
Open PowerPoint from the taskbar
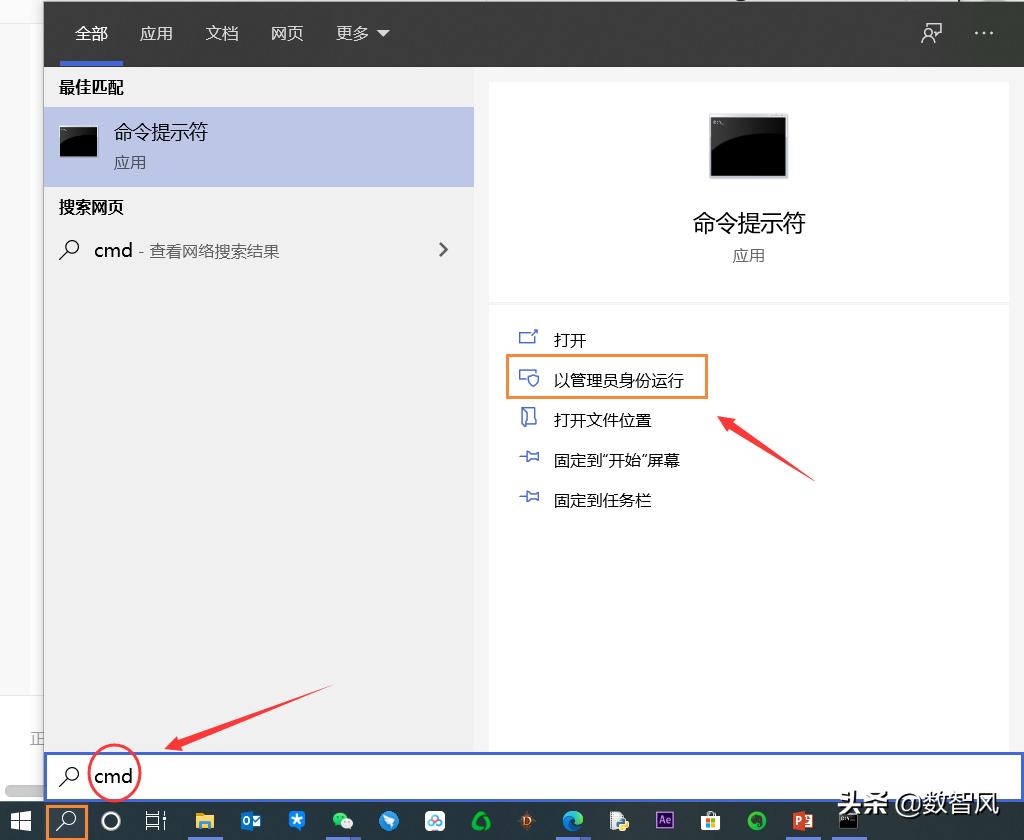click(x=802, y=822)
